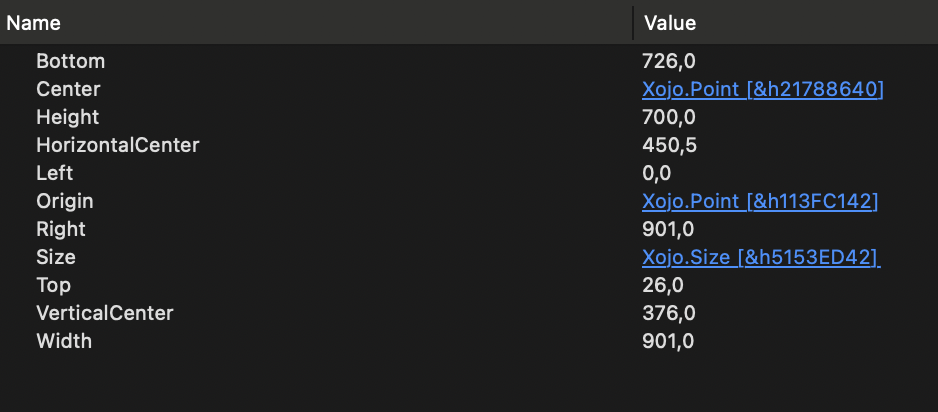Select the Height property row
This screenshot has height=412, width=938.
click(x=469, y=117)
